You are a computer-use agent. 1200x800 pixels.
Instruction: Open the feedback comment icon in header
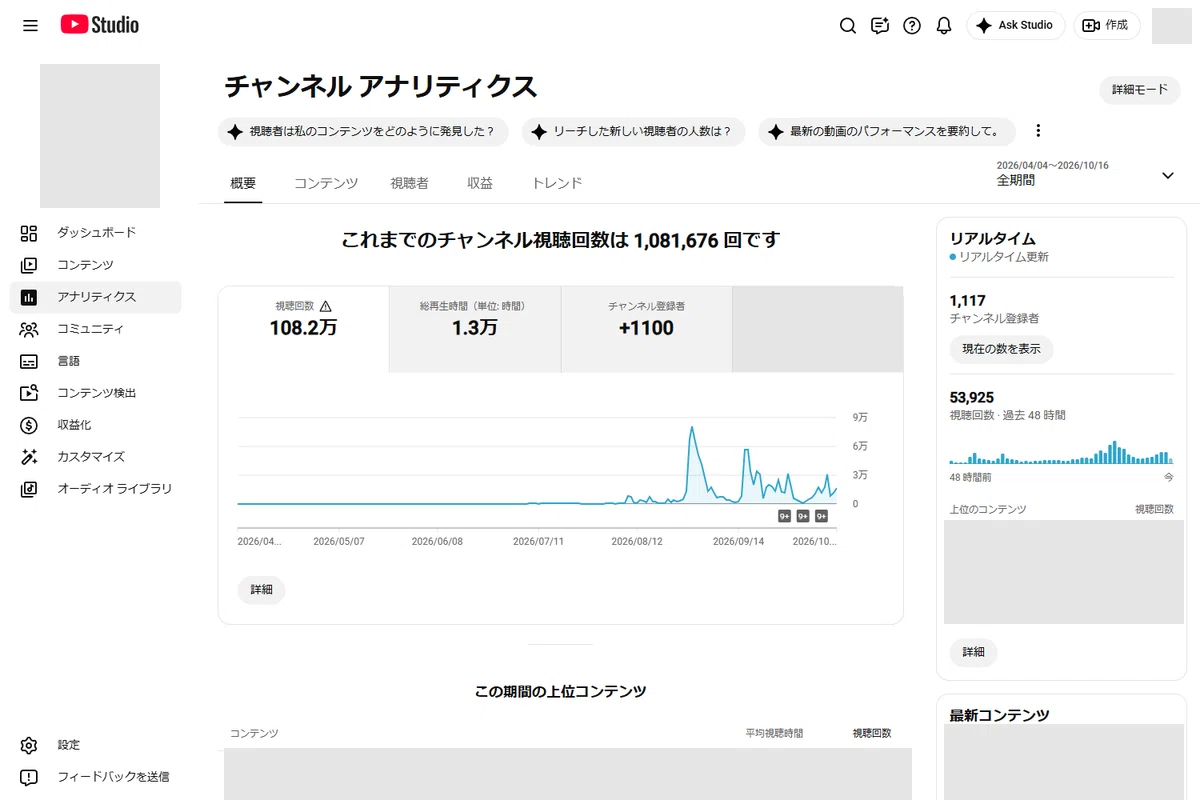[880, 26]
